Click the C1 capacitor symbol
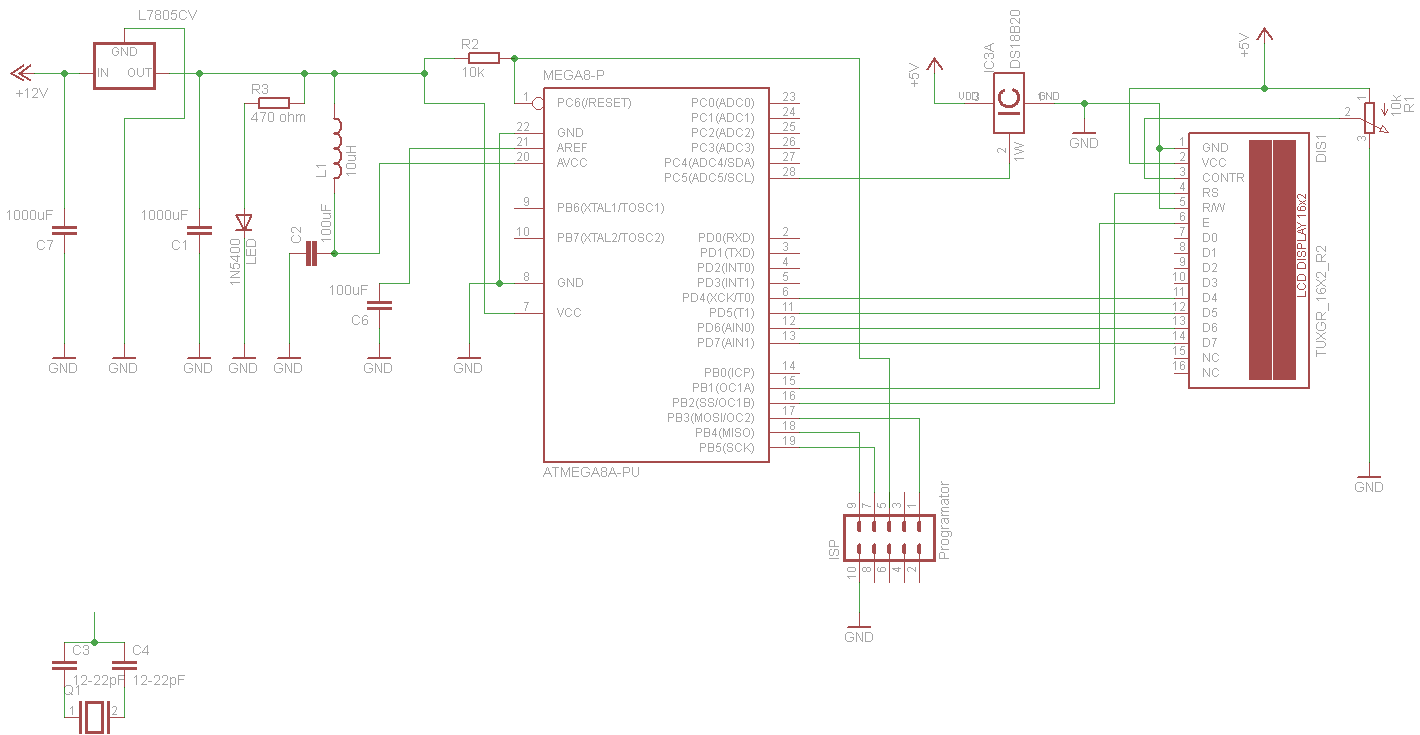The width and height of the screenshot is (1420, 735). click(x=199, y=231)
